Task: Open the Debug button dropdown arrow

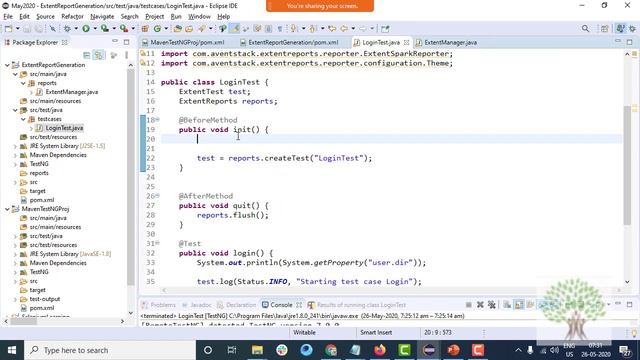Action: (x=76, y=29)
